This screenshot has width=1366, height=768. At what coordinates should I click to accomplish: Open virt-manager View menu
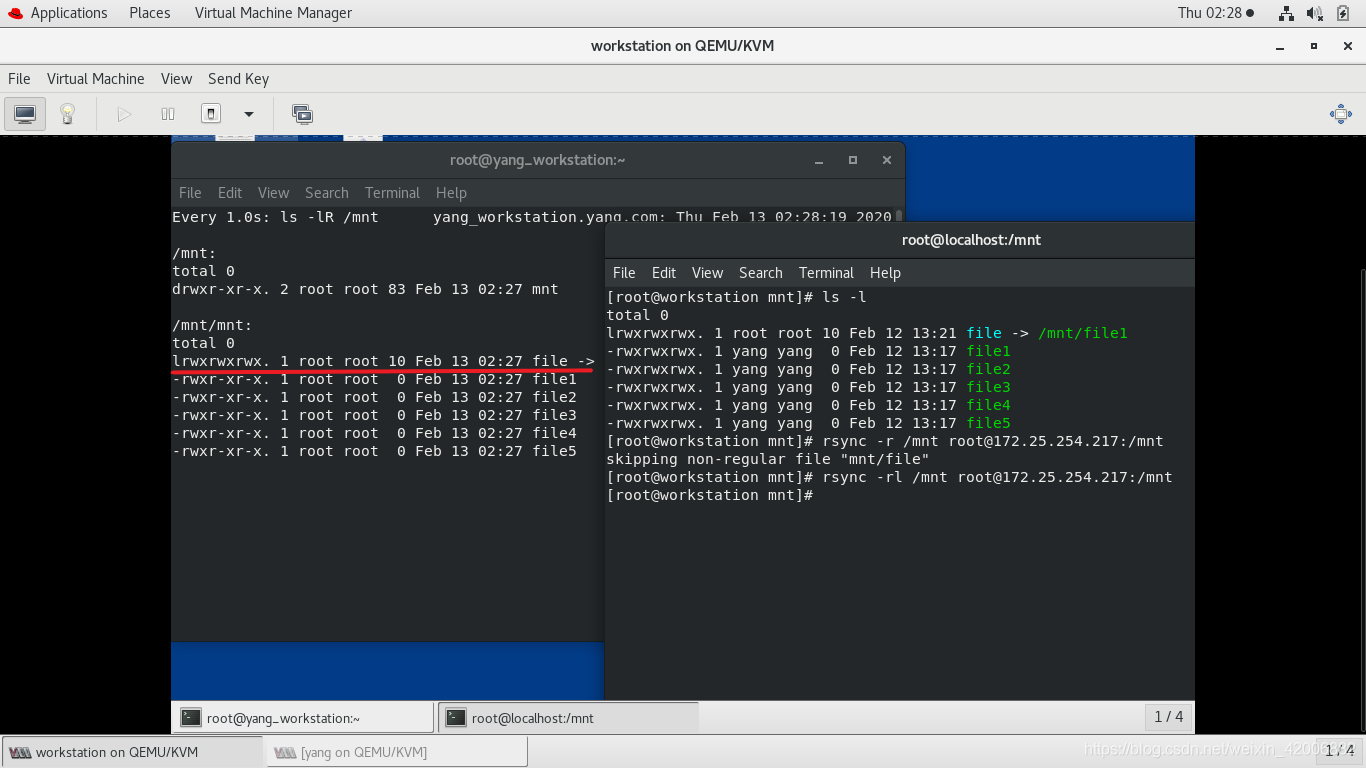[x=176, y=79]
